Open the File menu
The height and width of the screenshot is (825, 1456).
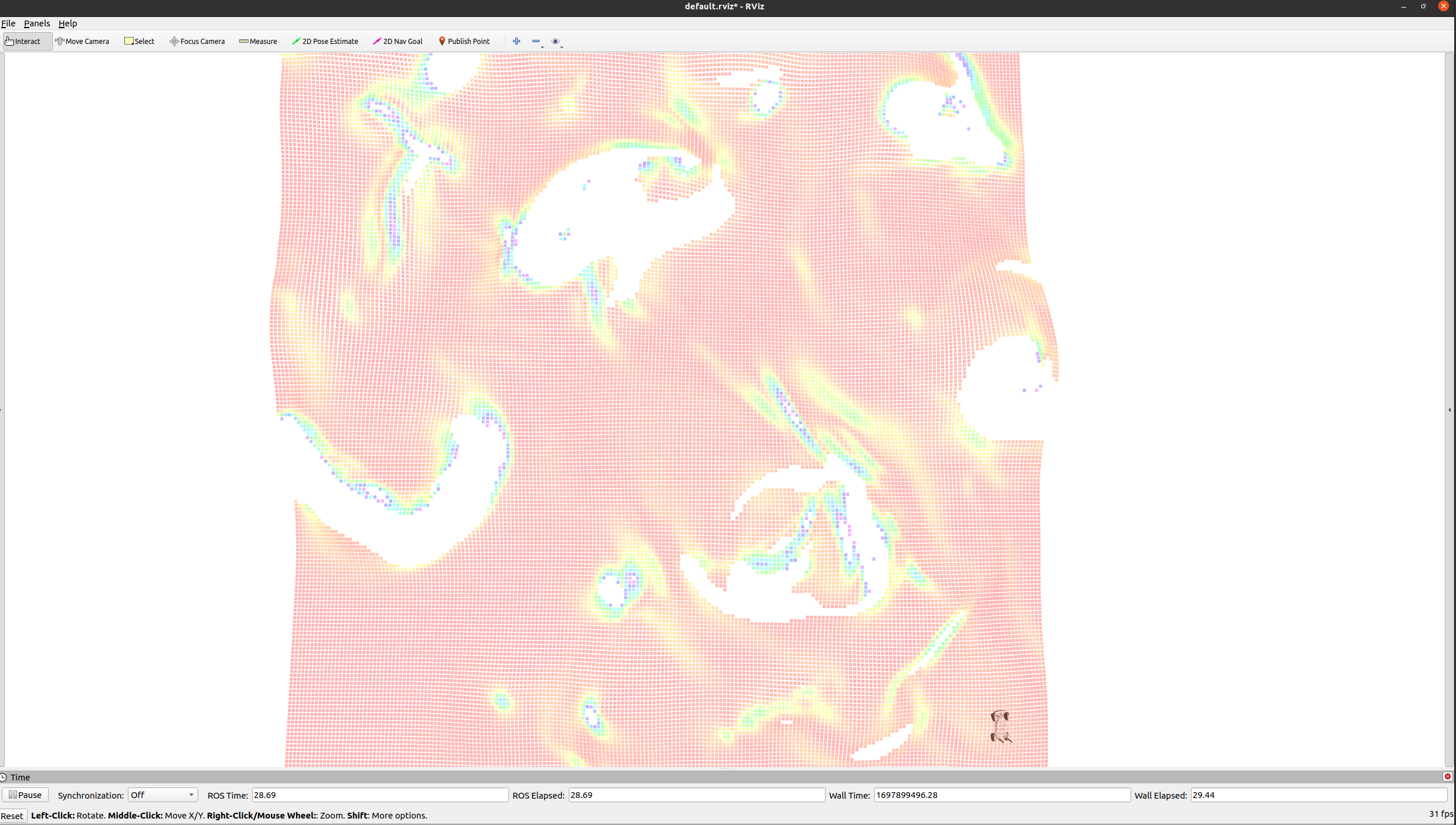8,23
